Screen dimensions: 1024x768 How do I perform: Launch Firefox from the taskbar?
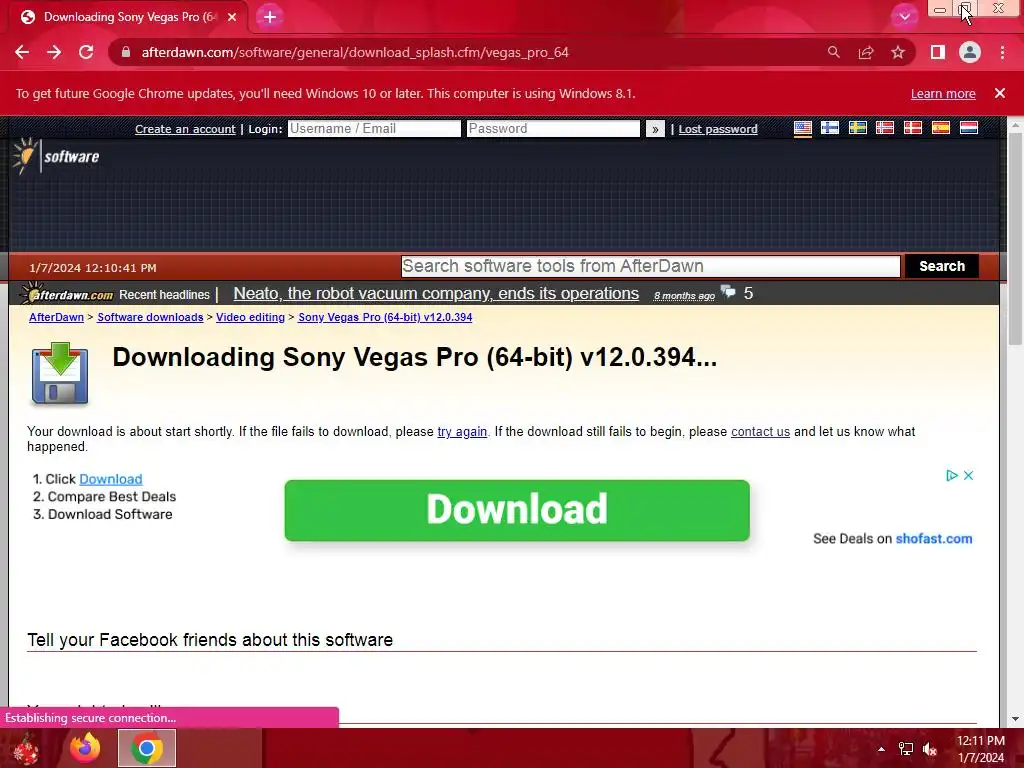(85, 748)
